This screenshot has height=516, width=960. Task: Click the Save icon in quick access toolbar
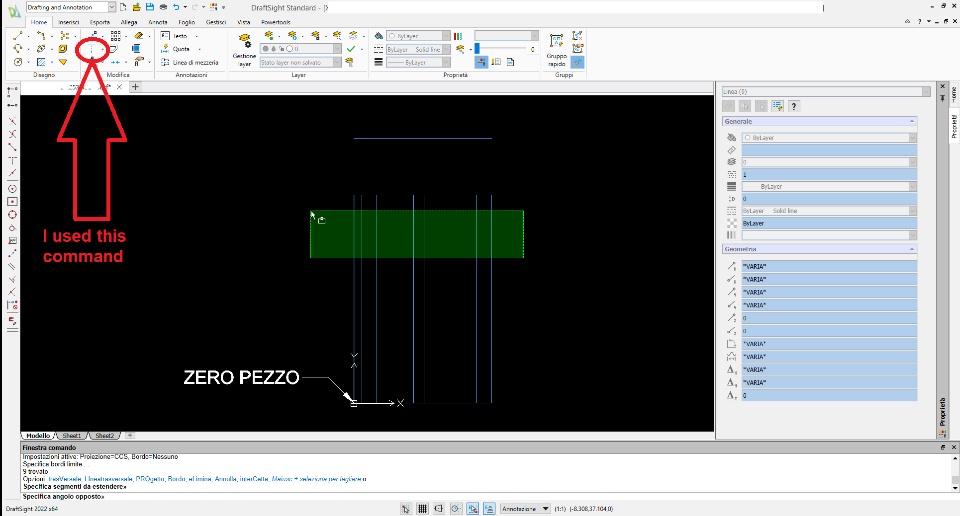[149, 7]
